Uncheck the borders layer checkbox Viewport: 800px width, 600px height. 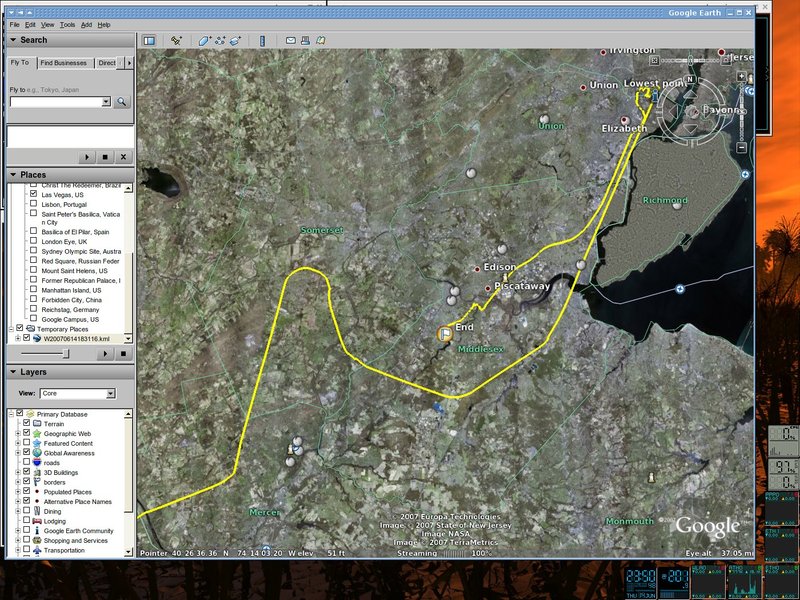[x=27, y=481]
